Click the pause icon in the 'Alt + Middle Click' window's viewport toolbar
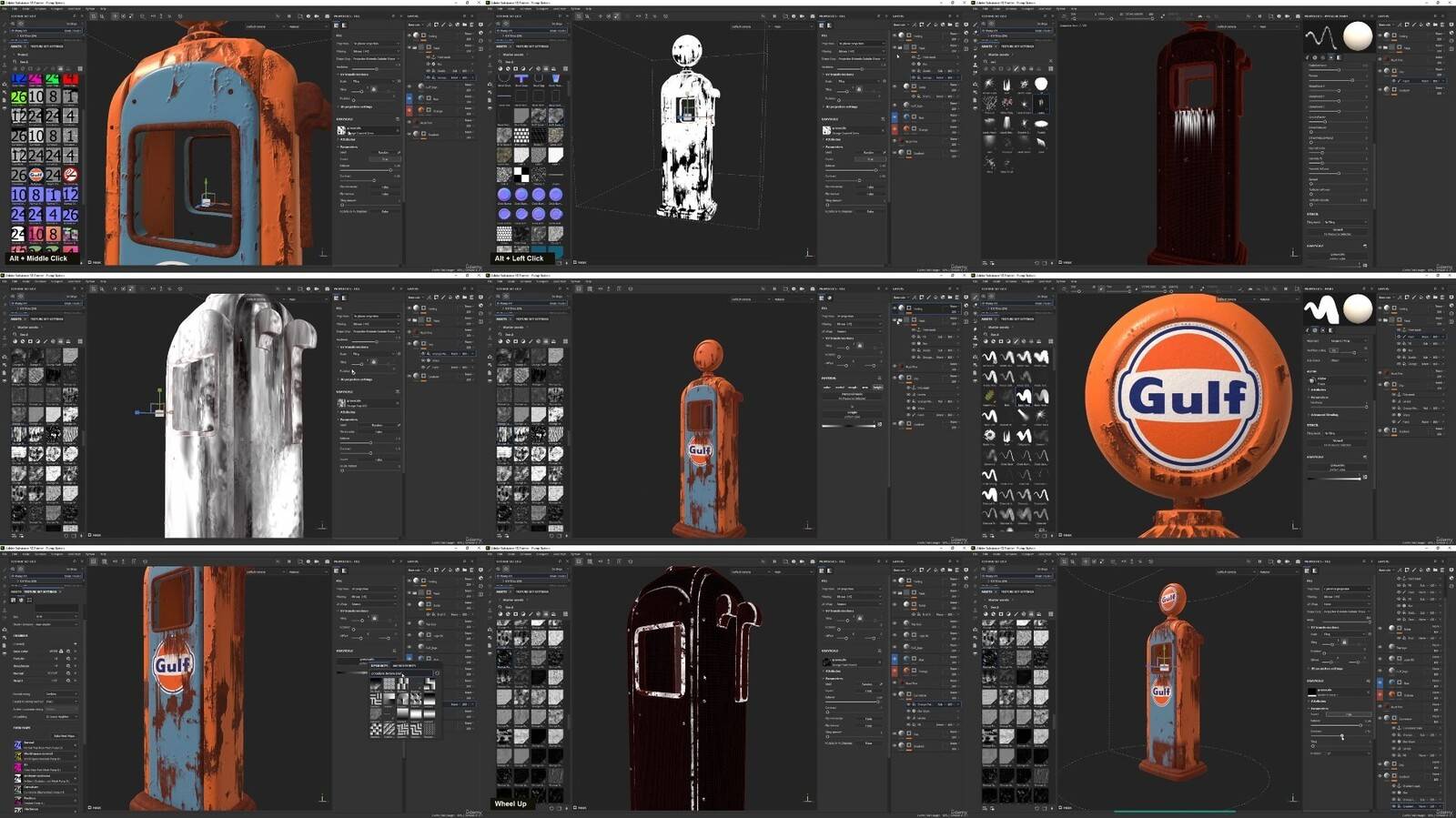1456x818 pixels. point(289,16)
